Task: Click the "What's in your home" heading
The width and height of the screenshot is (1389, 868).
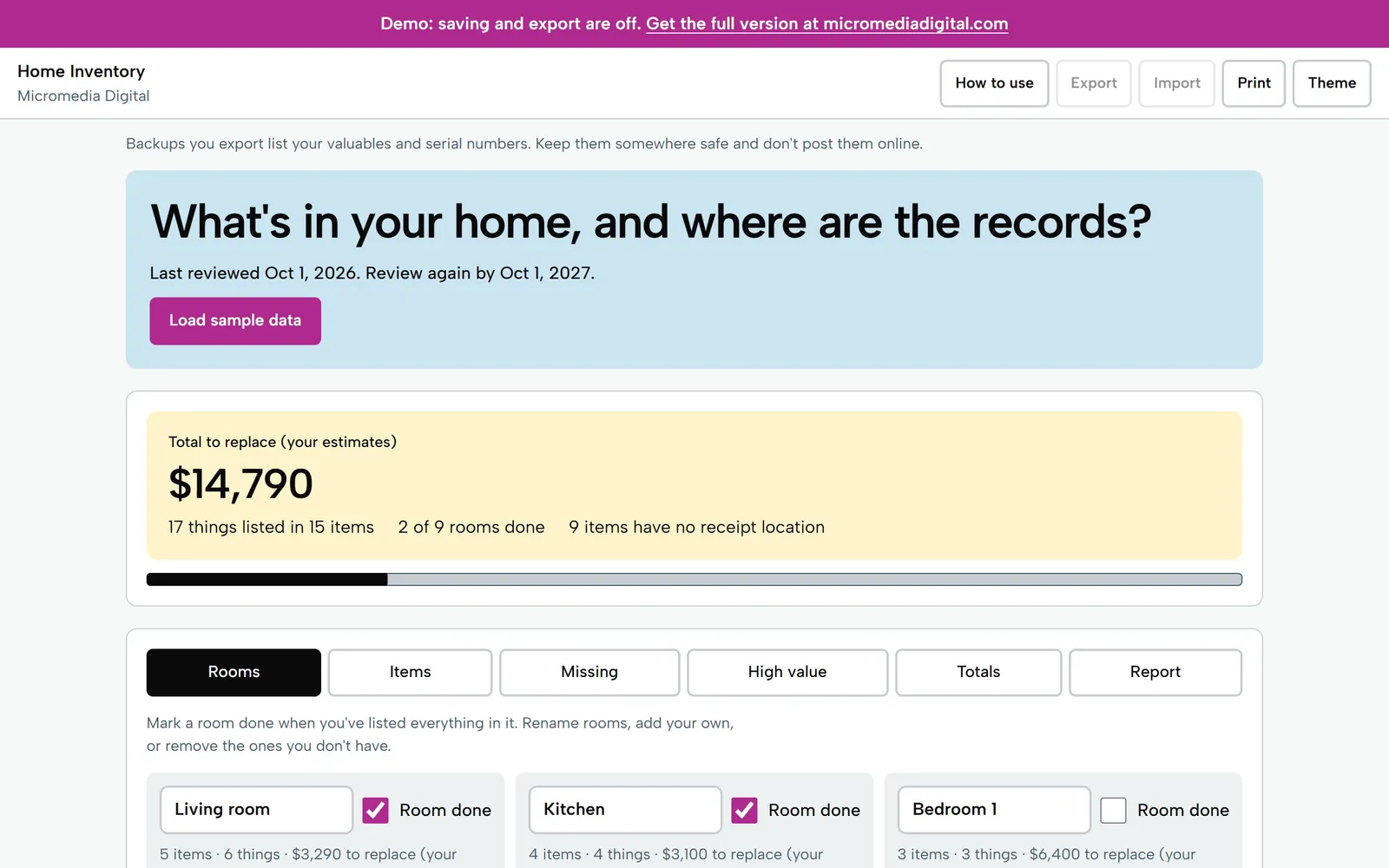Action: (x=651, y=222)
